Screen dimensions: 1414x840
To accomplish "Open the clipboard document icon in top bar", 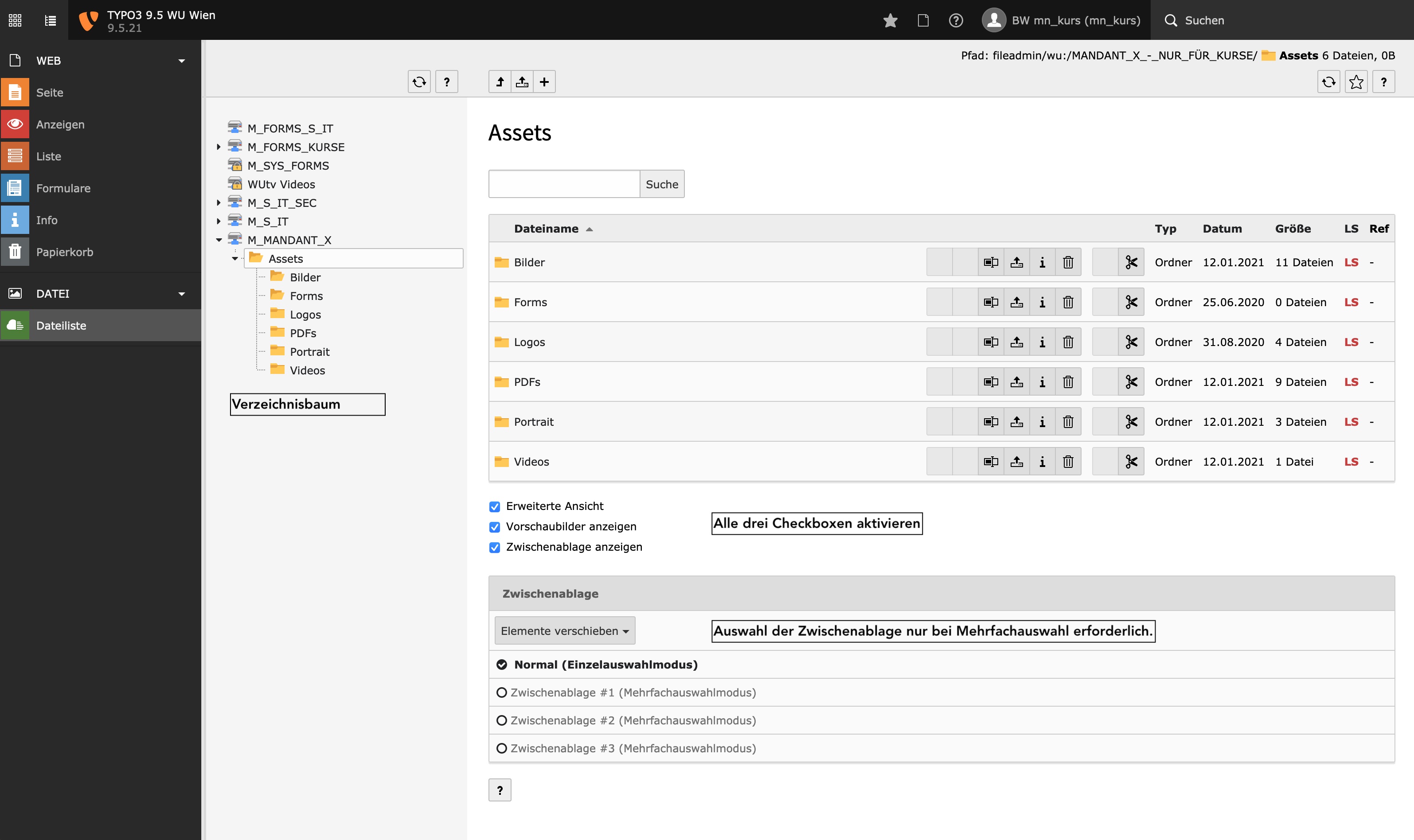I will [923, 20].
